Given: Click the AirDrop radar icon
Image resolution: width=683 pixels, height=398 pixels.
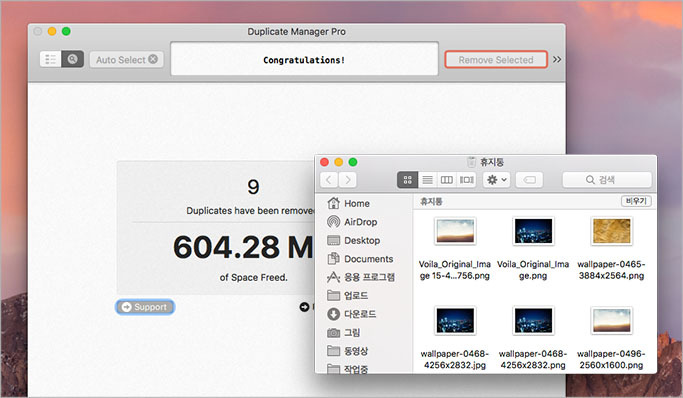Looking at the screenshot, I should (334, 222).
